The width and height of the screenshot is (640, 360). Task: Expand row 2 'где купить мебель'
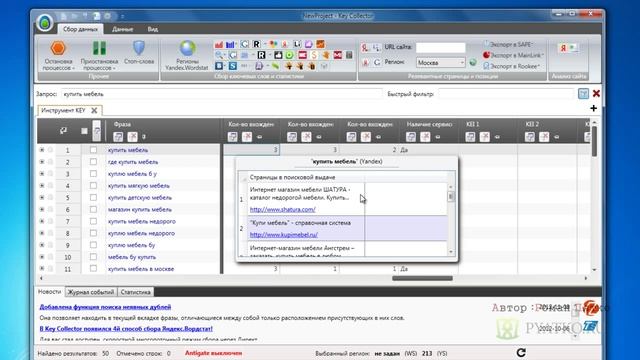(42, 162)
